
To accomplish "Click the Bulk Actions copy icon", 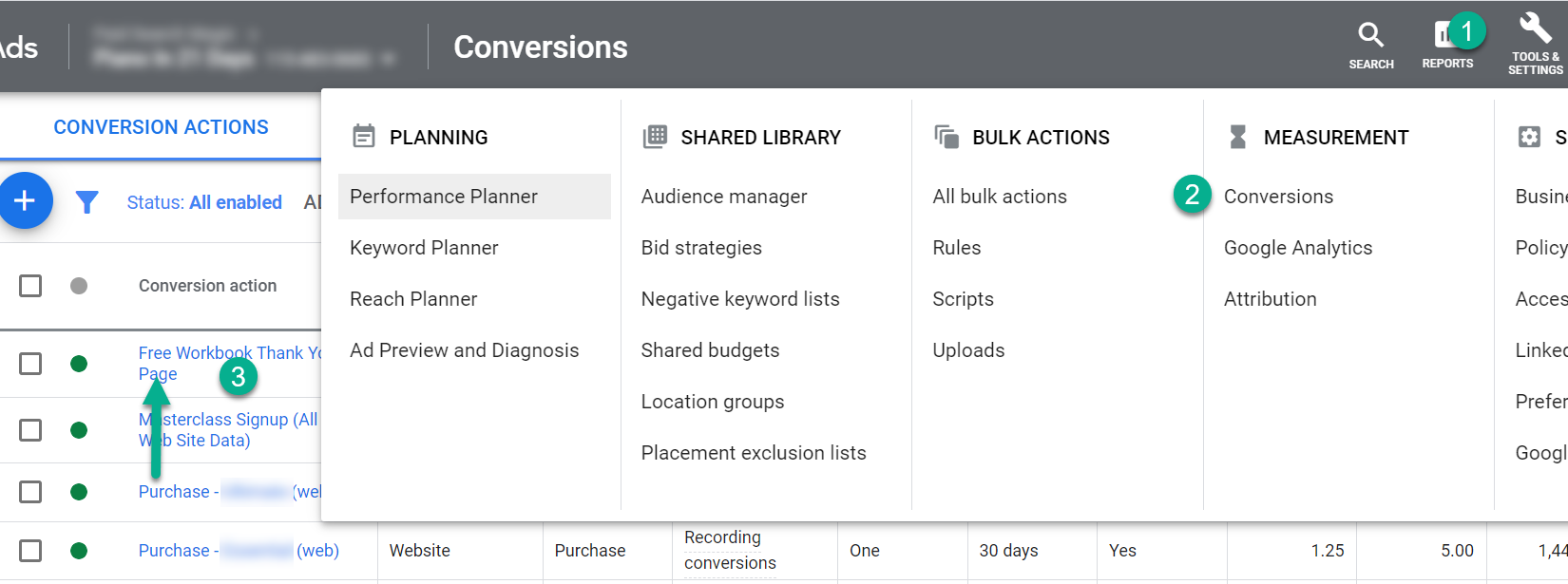I will (x=947, y=136).
